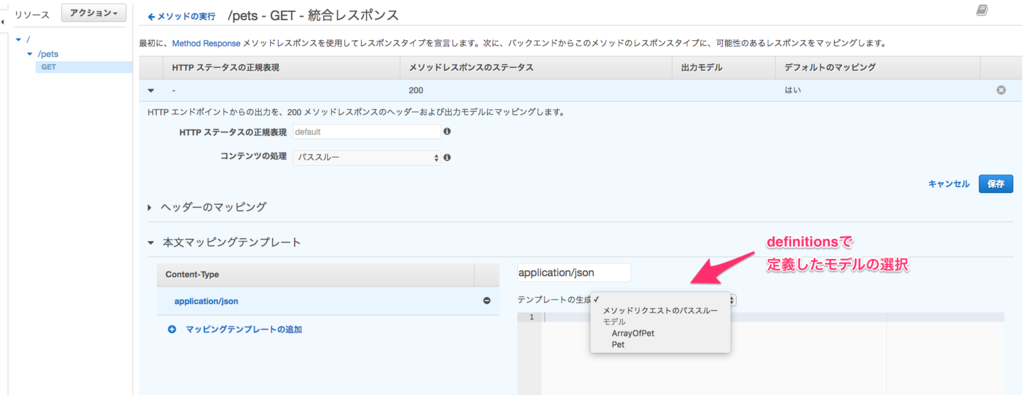Select the GET method in resource tree
The height and width of the screenshot is (395, 1024).
point(49,67)
